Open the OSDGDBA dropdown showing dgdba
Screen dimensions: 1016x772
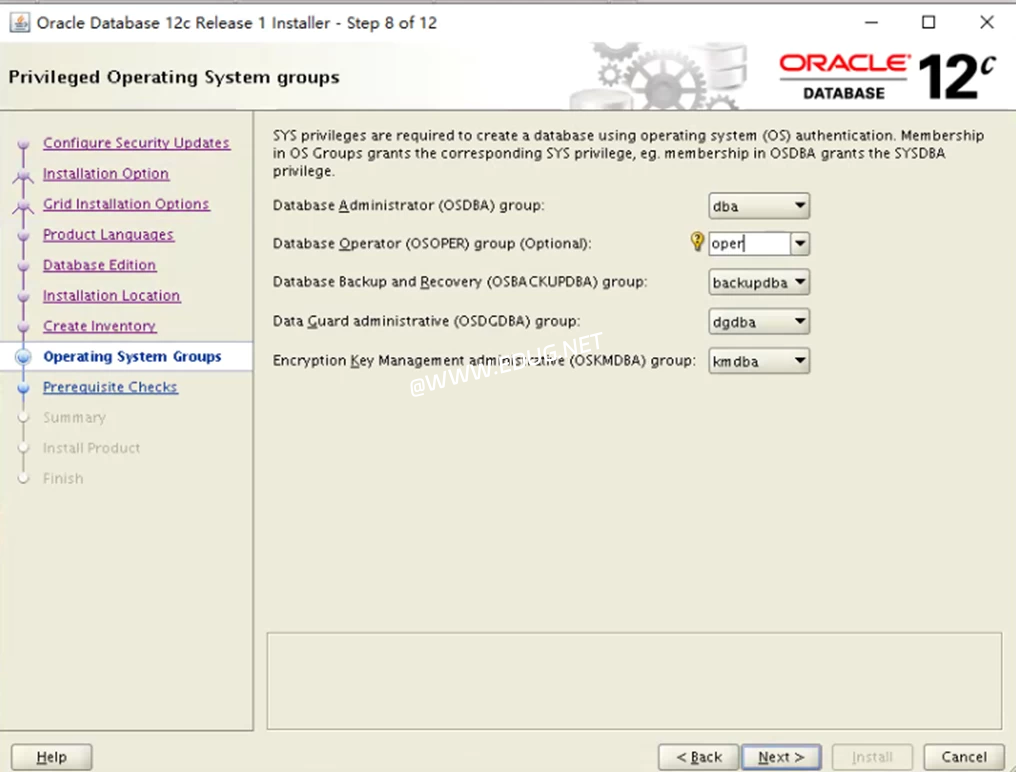759,322
